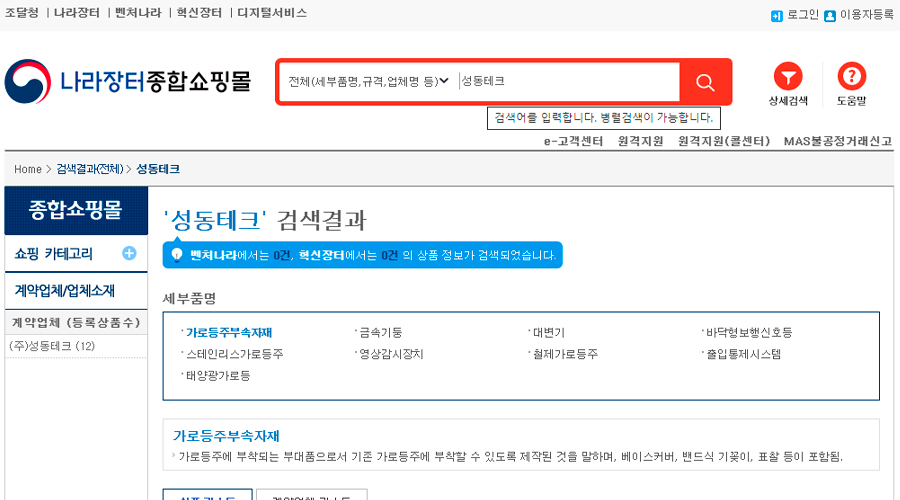Click 벤처나라 in the blue notice bar
Screen dimensions: 900x500
point(213,255)
